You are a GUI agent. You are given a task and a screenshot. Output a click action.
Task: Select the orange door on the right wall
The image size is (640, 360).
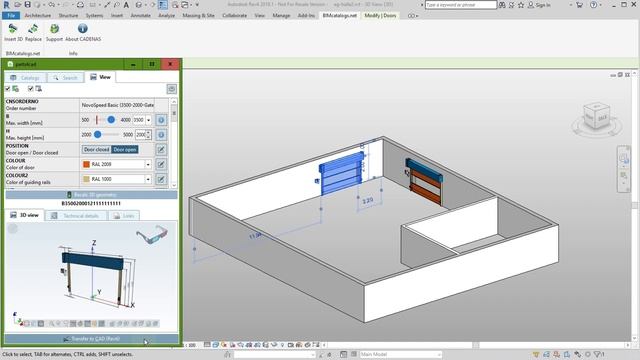(424, 181)
